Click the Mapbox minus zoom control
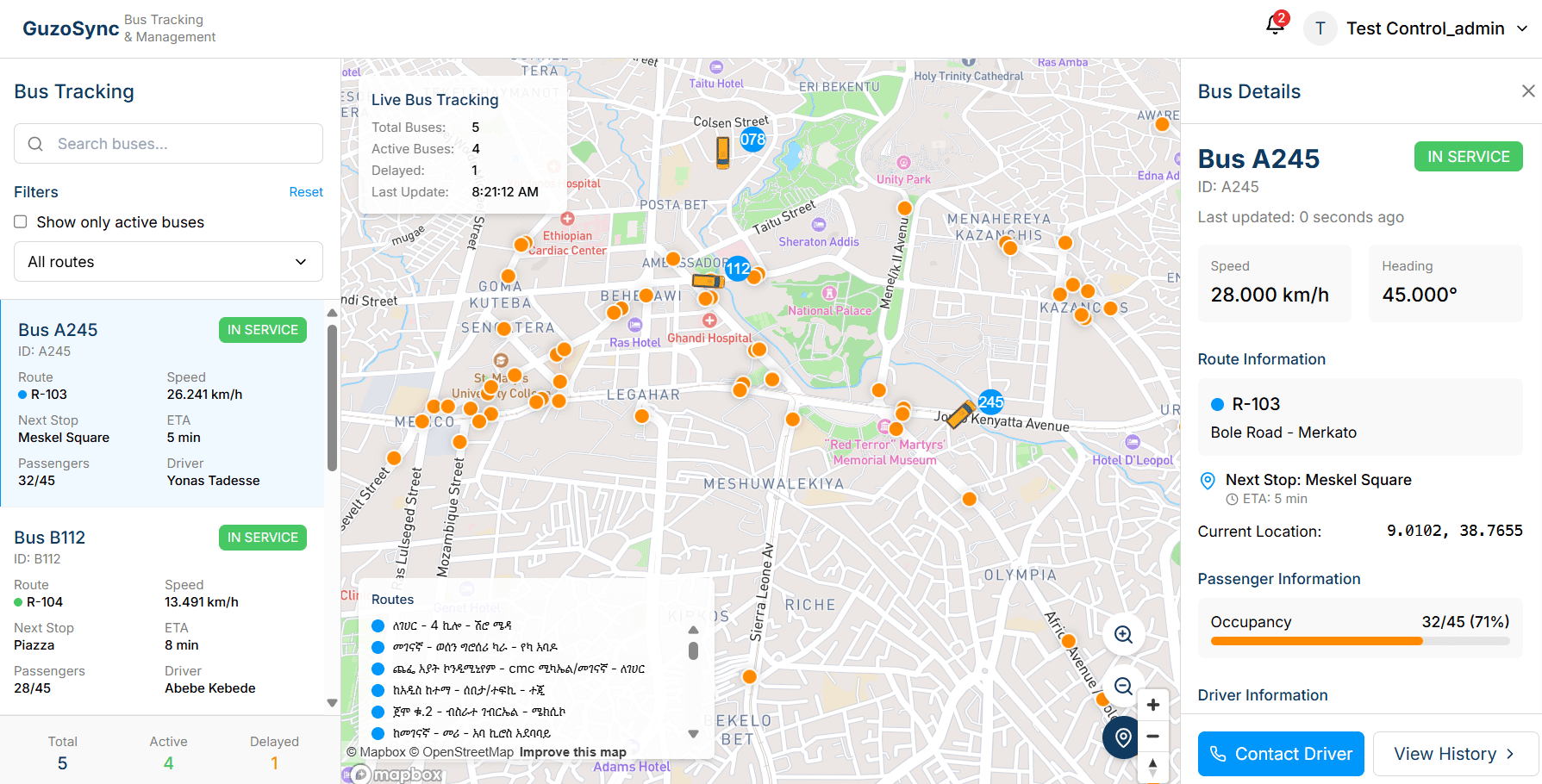This screenshot has width=1542, height=784. point(1152,737)
